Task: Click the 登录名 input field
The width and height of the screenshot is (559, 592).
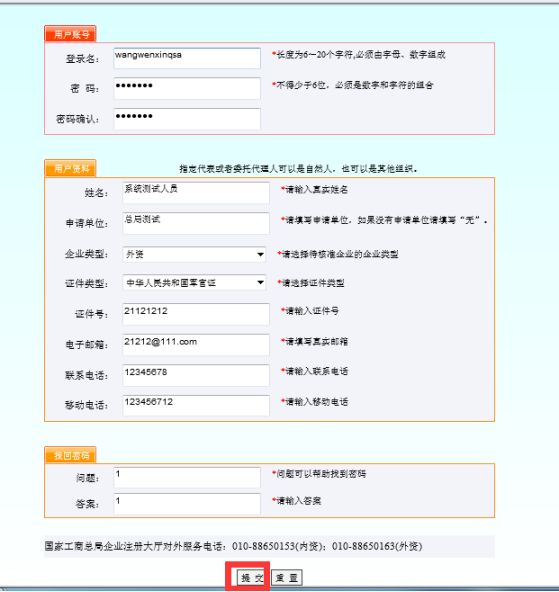Action: [187, 58]
